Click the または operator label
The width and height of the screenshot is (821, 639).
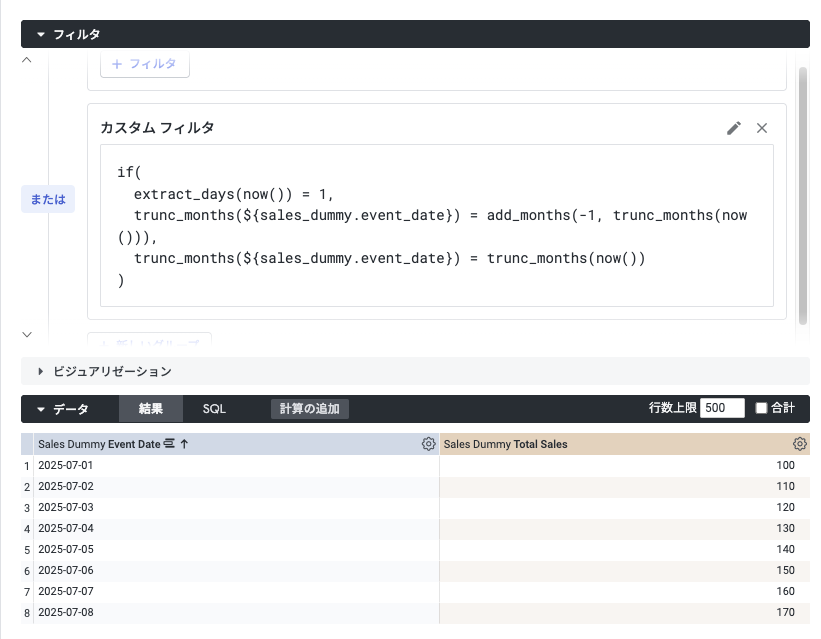48,199
